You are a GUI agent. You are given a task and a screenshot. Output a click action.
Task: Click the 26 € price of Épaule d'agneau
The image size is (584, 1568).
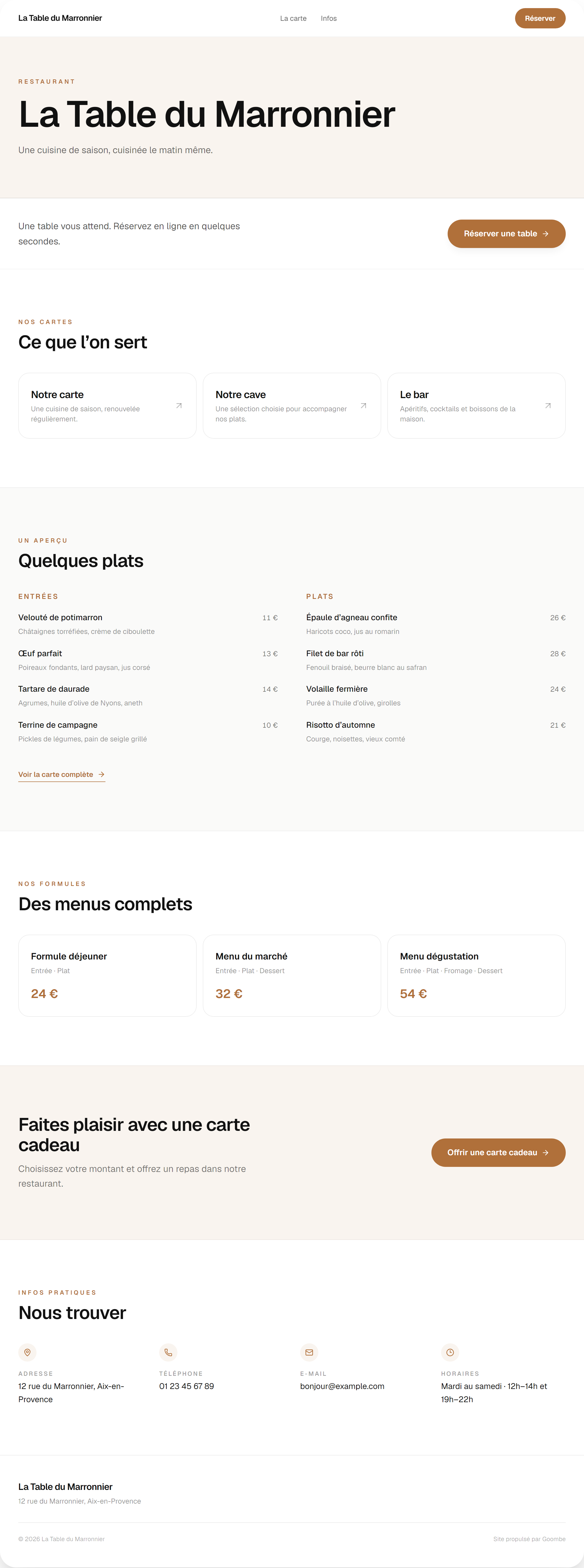pos(558,618)
